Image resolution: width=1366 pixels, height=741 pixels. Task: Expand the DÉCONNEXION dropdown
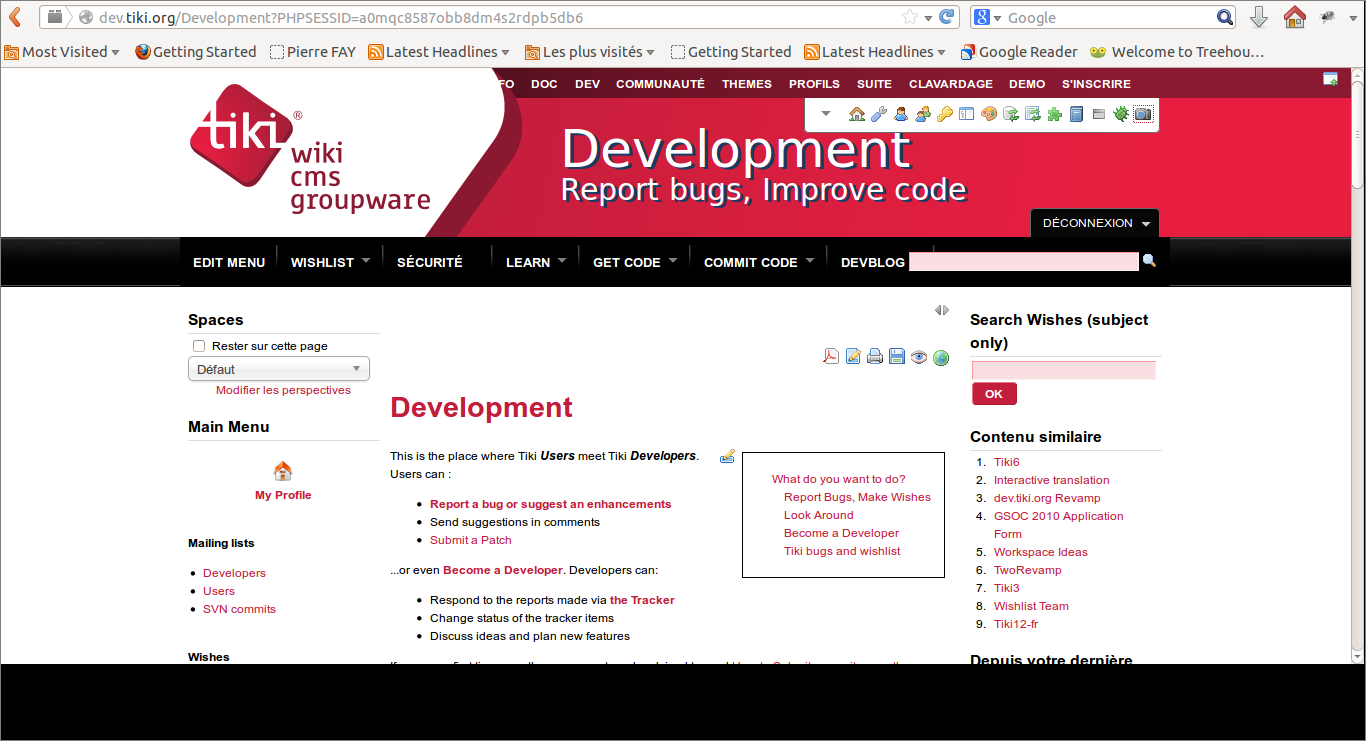click(1146, 224)
